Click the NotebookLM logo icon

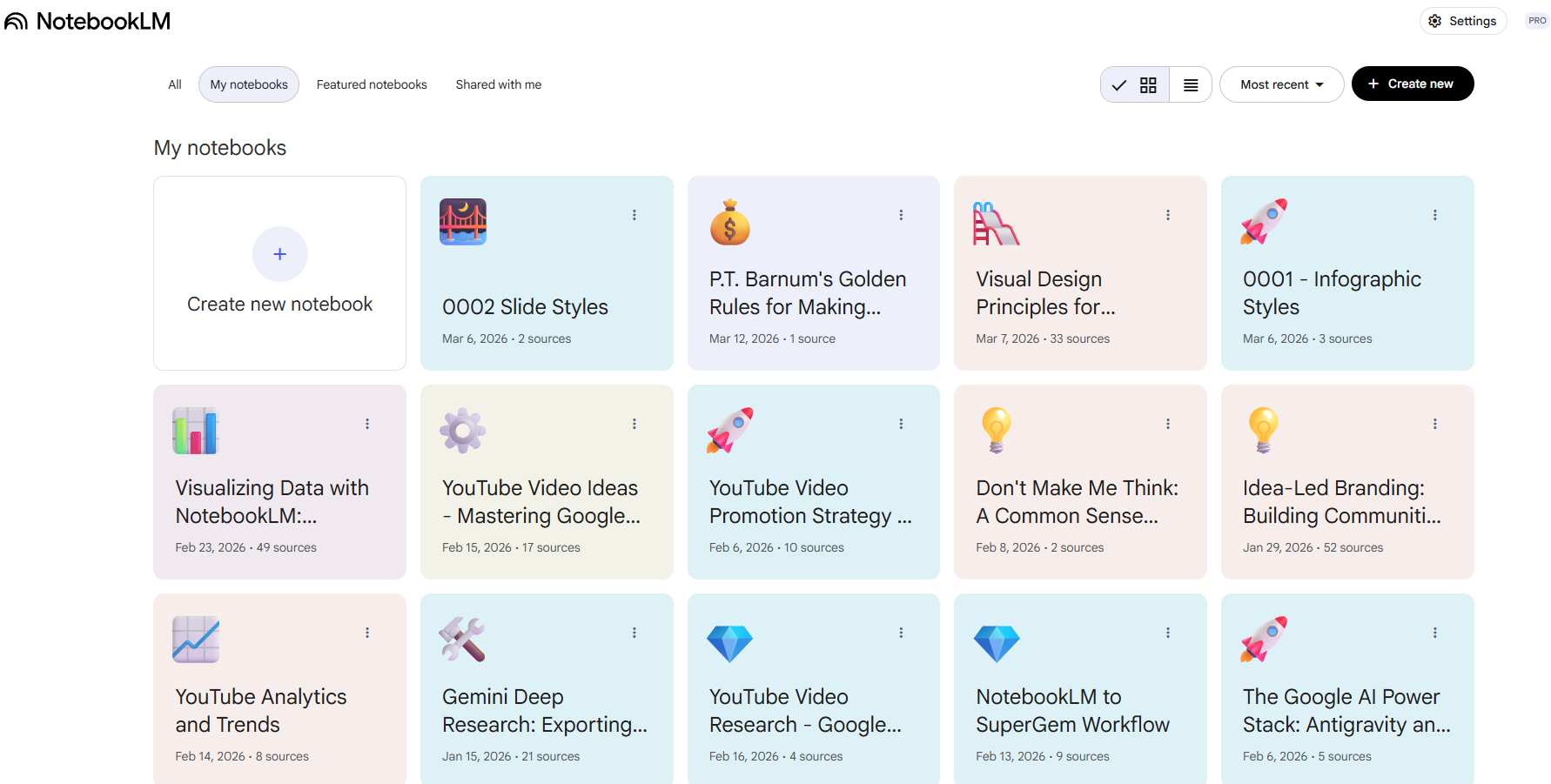click(17, 21)
